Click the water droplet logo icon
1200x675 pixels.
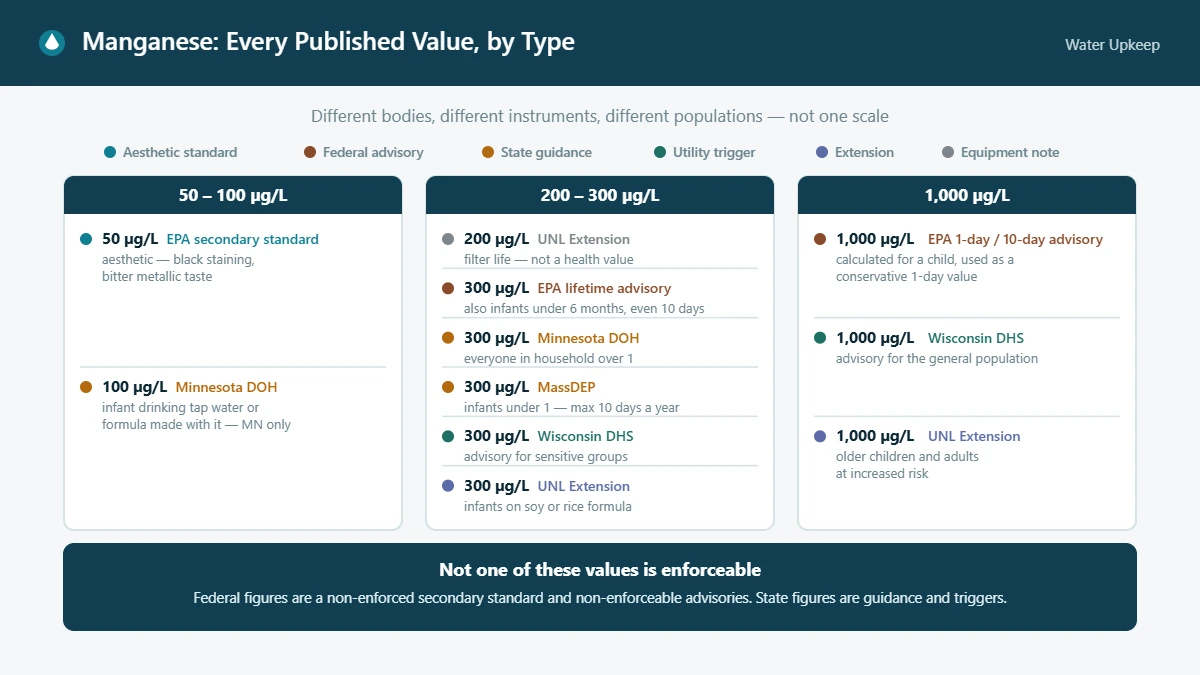[x=51, y=42]
